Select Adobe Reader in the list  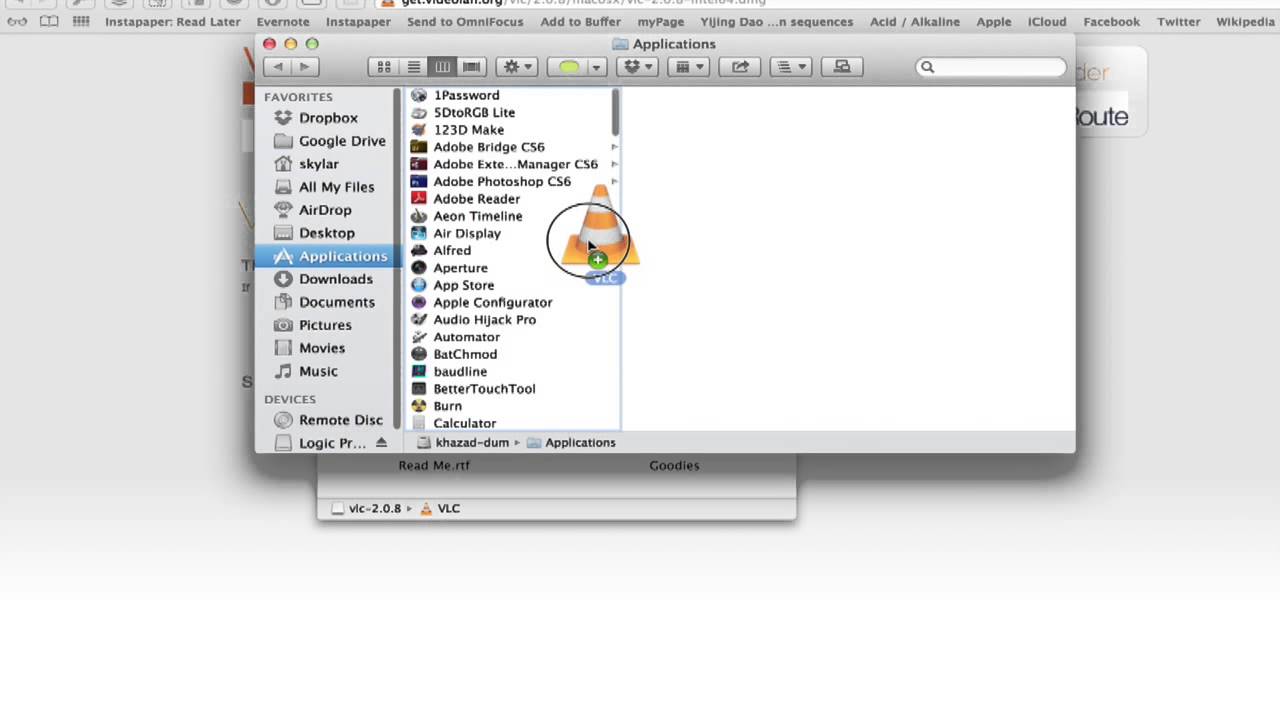click(476, 199)
